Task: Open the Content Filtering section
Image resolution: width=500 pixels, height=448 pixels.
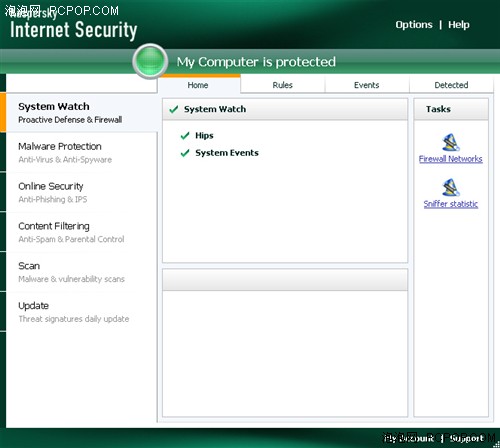Action: pyautogui.click(x=81, y=232)
